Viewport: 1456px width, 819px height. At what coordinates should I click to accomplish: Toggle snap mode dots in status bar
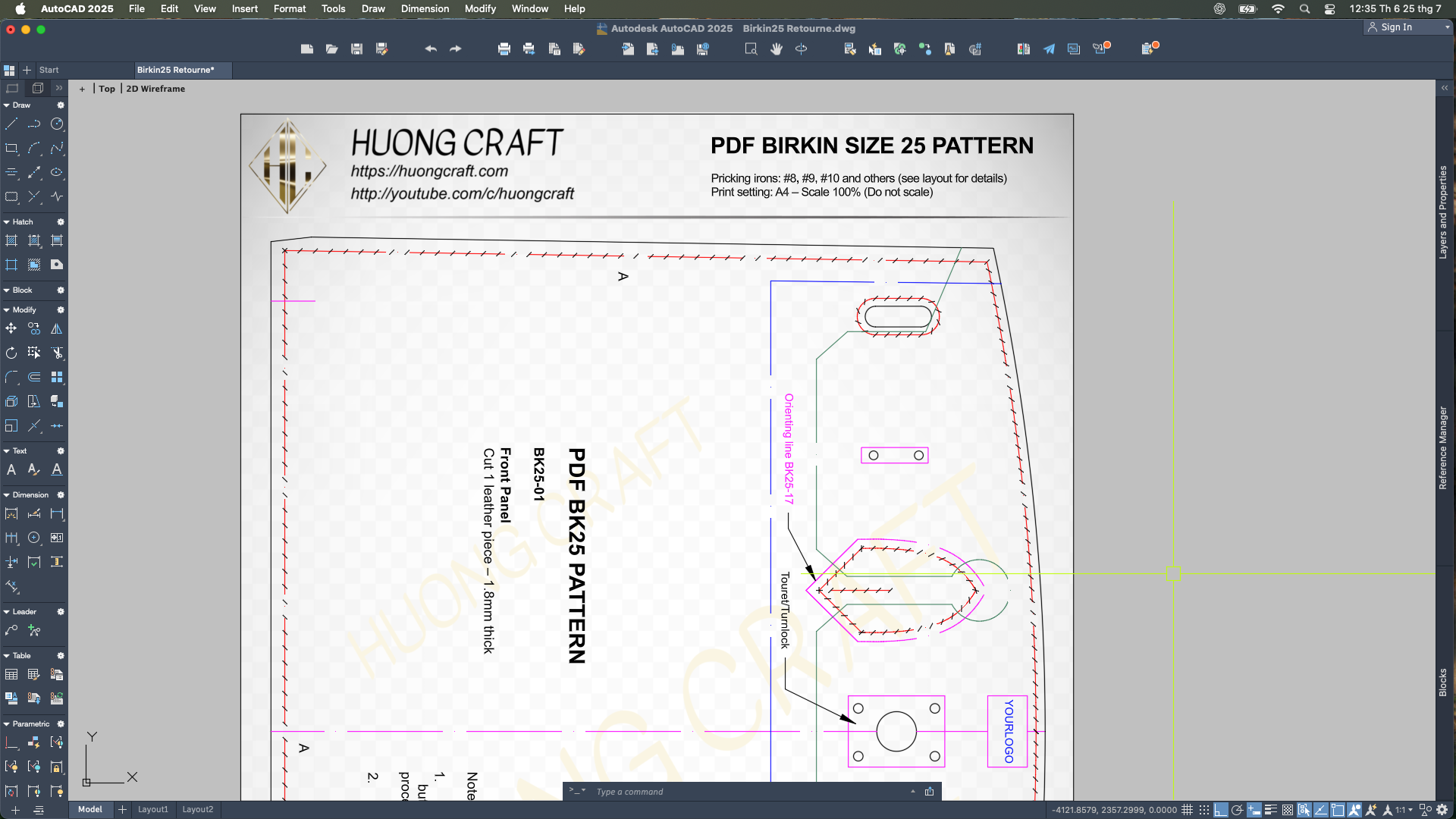pos(1204,810)
